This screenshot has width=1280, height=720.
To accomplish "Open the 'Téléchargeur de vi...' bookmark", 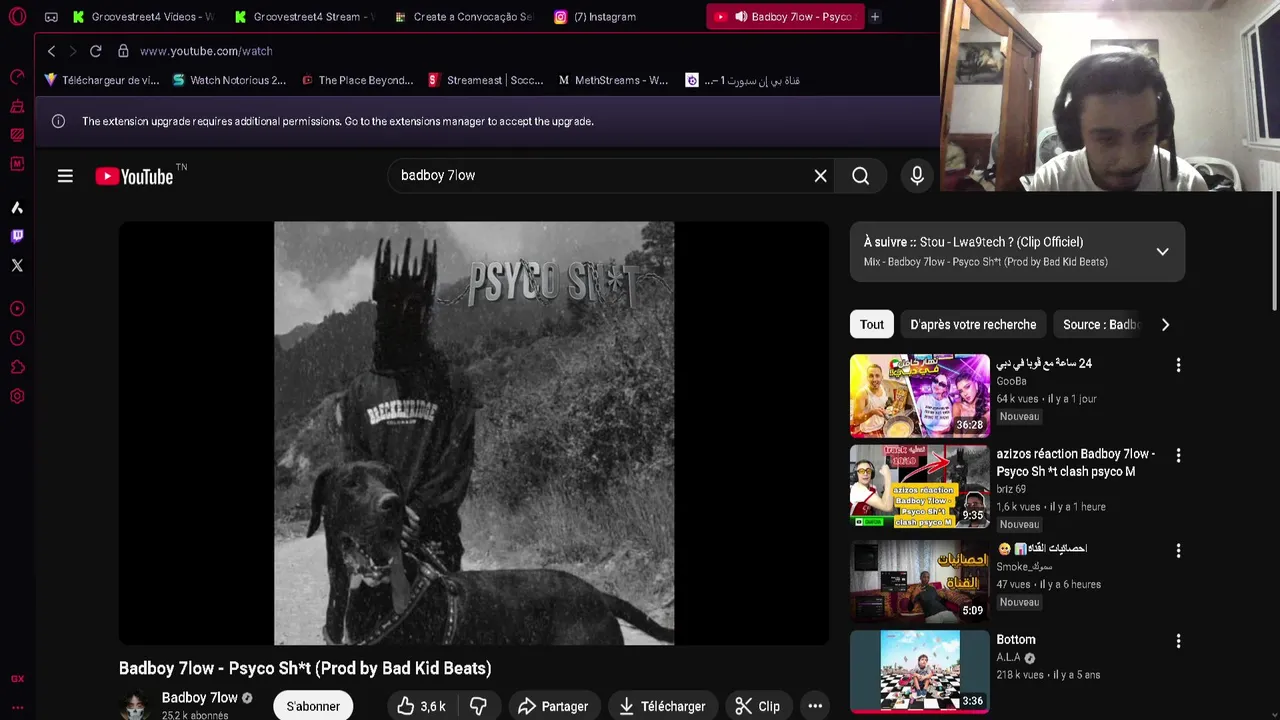I will [x=102, y=80].
